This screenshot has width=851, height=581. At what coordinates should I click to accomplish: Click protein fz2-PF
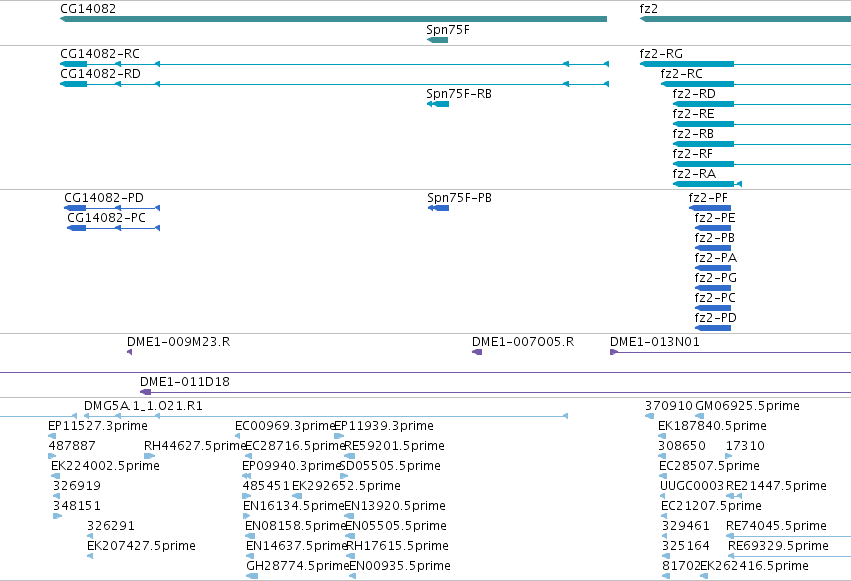pos(710,208)
